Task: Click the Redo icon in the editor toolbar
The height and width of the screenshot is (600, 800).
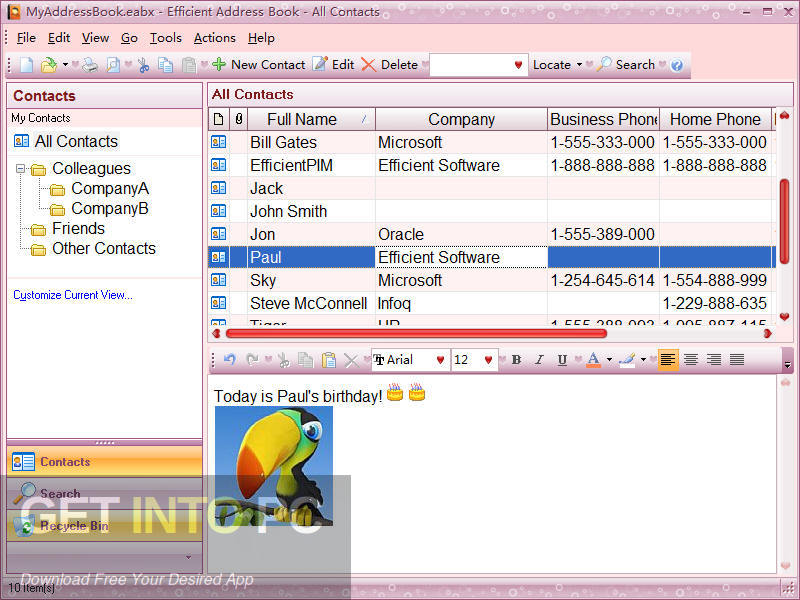Action: tap(252, 360)
